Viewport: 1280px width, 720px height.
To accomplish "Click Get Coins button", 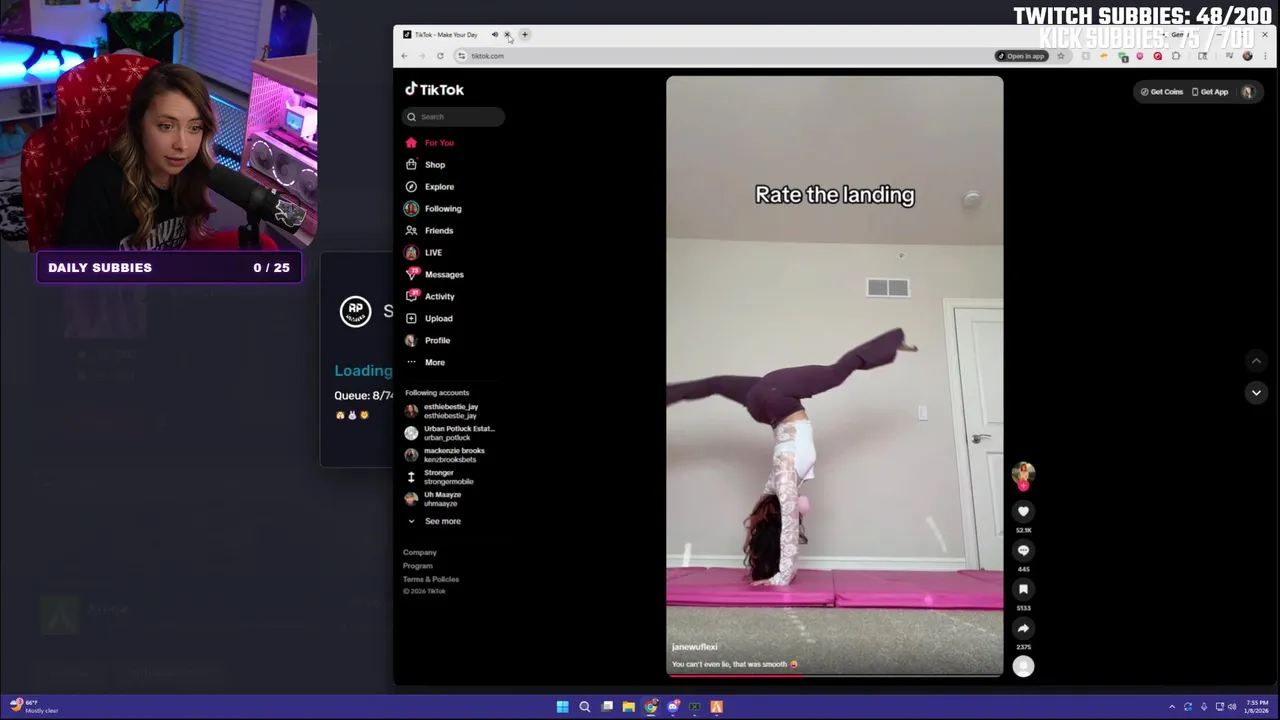I will (1162, 92).
